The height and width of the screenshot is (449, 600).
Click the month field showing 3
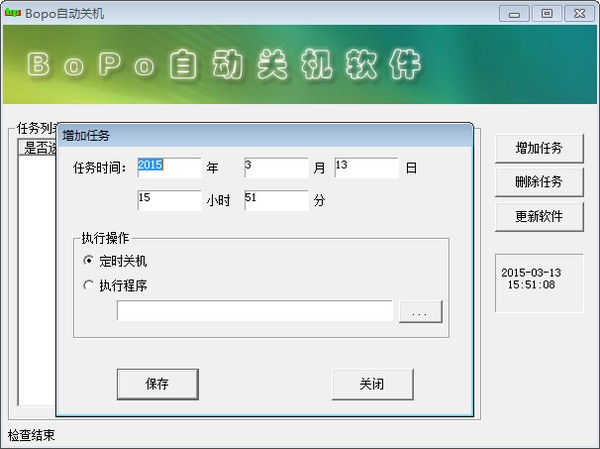pyautogui.click(x=276, y=168)
